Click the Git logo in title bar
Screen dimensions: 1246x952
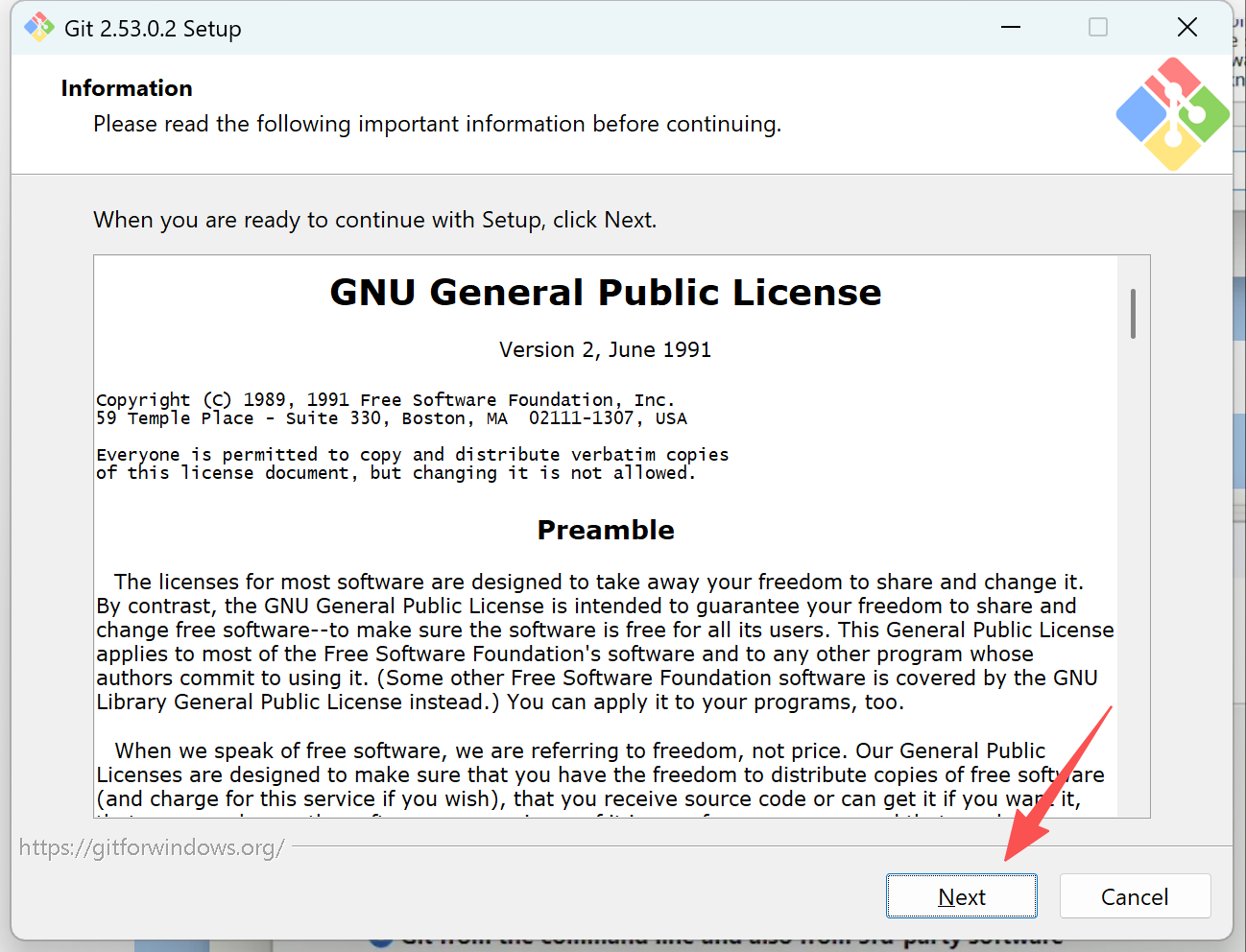coord(39,27)
